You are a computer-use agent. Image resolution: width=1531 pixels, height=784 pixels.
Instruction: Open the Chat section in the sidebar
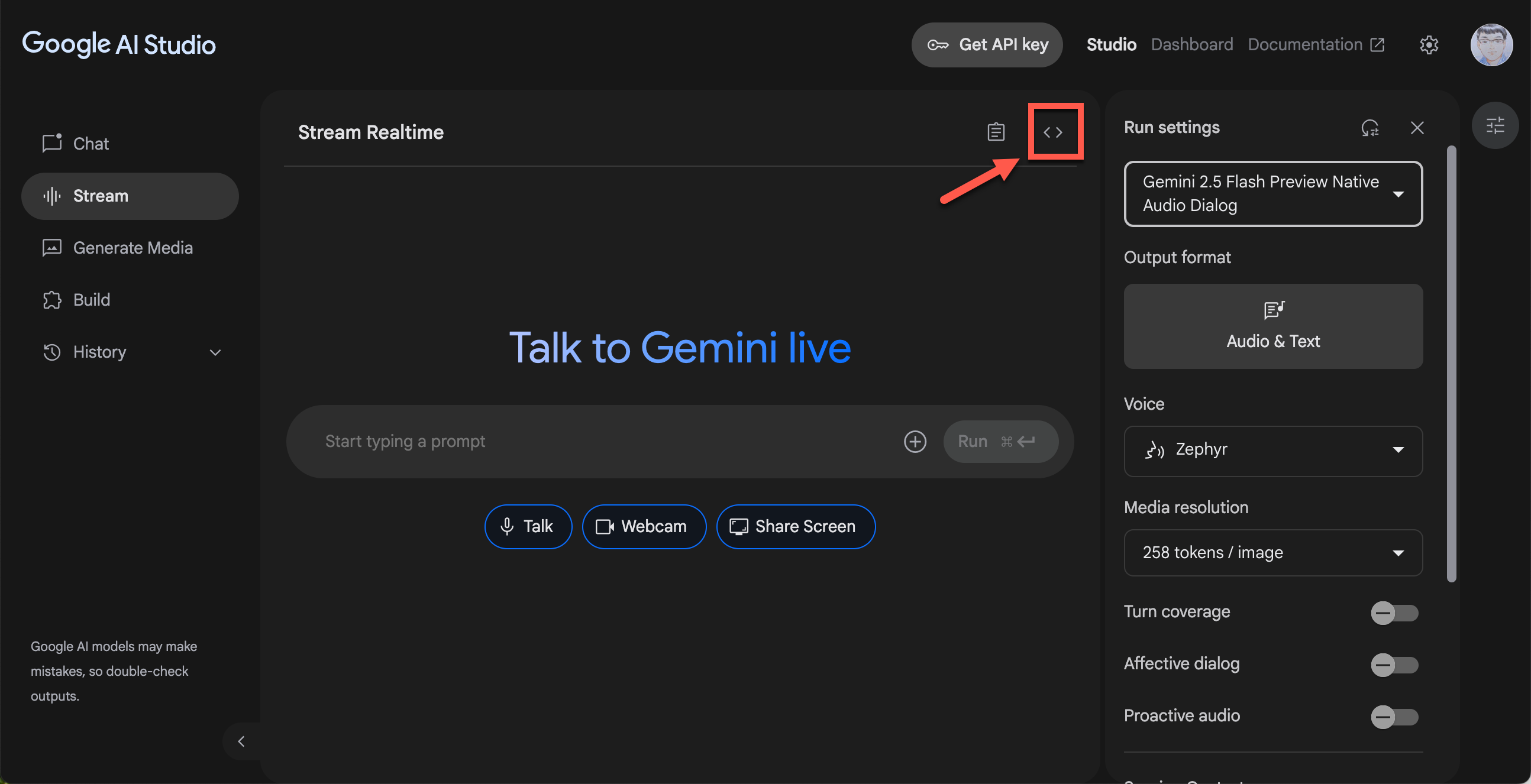pyautogui.click(x=91, y=143)
